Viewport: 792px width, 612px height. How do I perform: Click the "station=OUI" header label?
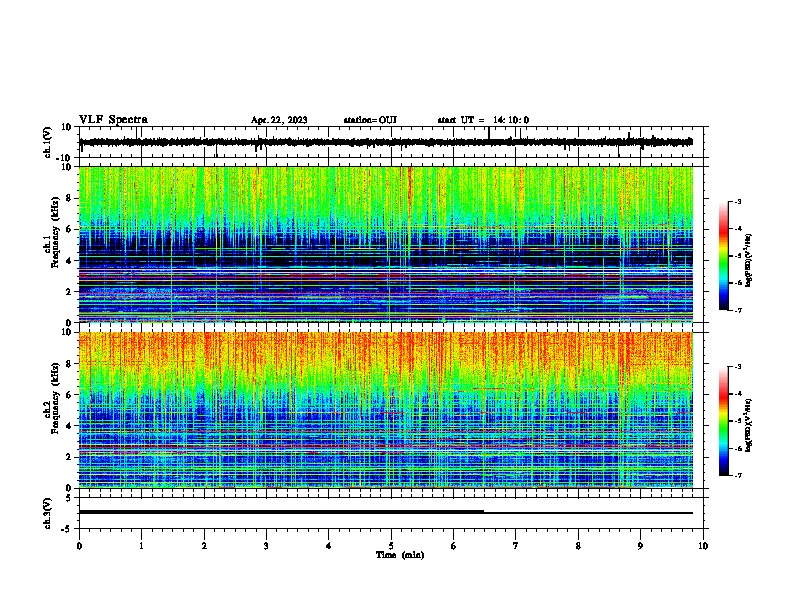[x=370, y=120]
